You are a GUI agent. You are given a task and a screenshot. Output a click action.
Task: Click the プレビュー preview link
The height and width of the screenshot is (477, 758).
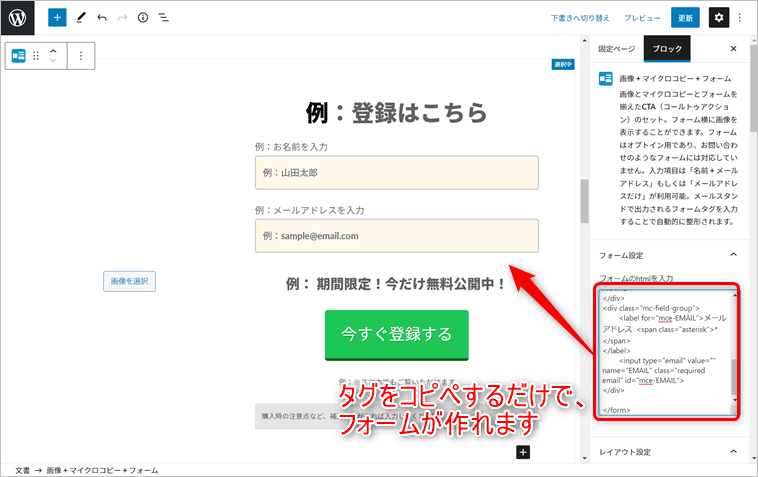click(642, 18)
